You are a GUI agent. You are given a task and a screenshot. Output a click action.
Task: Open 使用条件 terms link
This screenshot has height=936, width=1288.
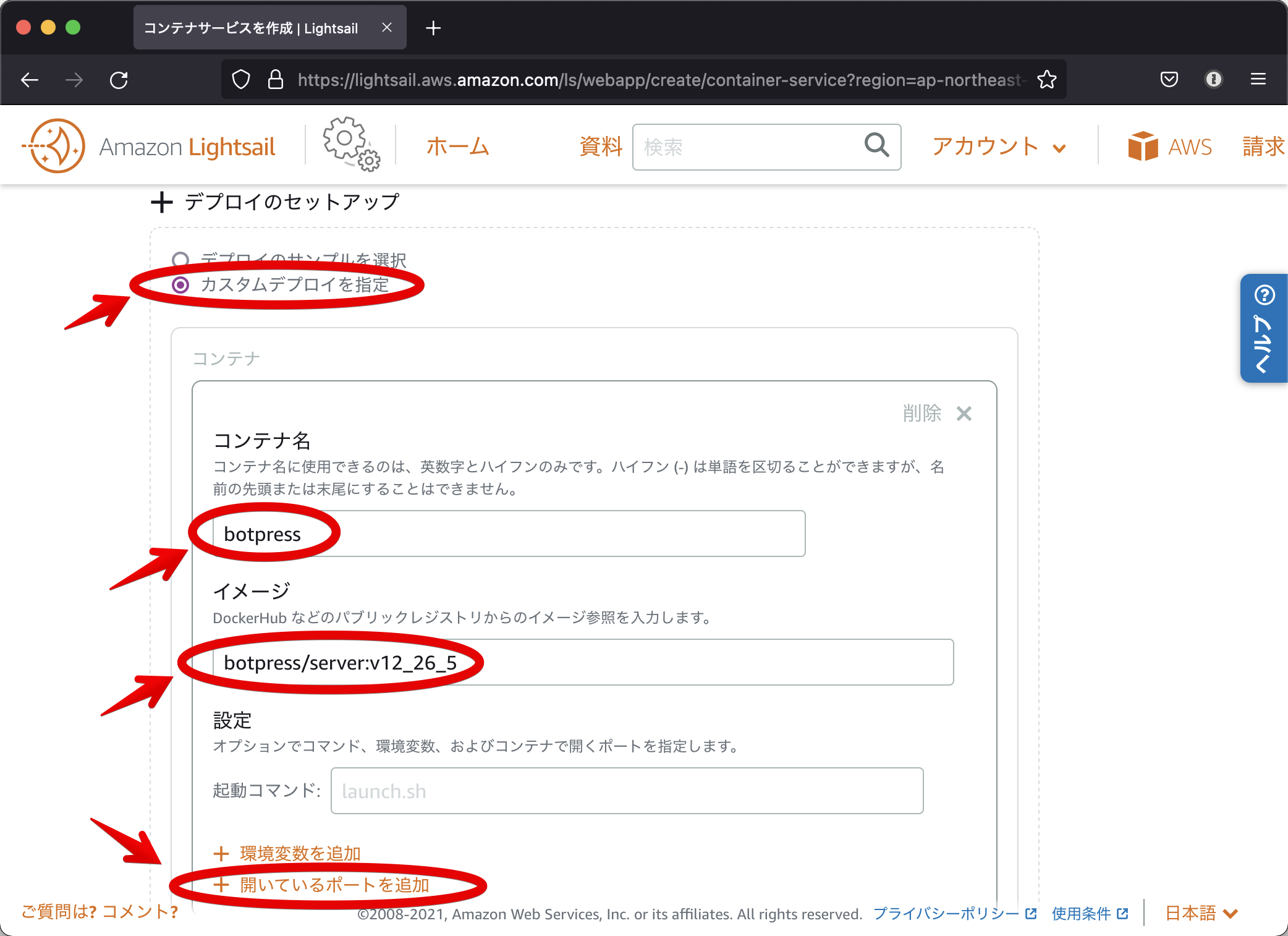pos(1090,914)
